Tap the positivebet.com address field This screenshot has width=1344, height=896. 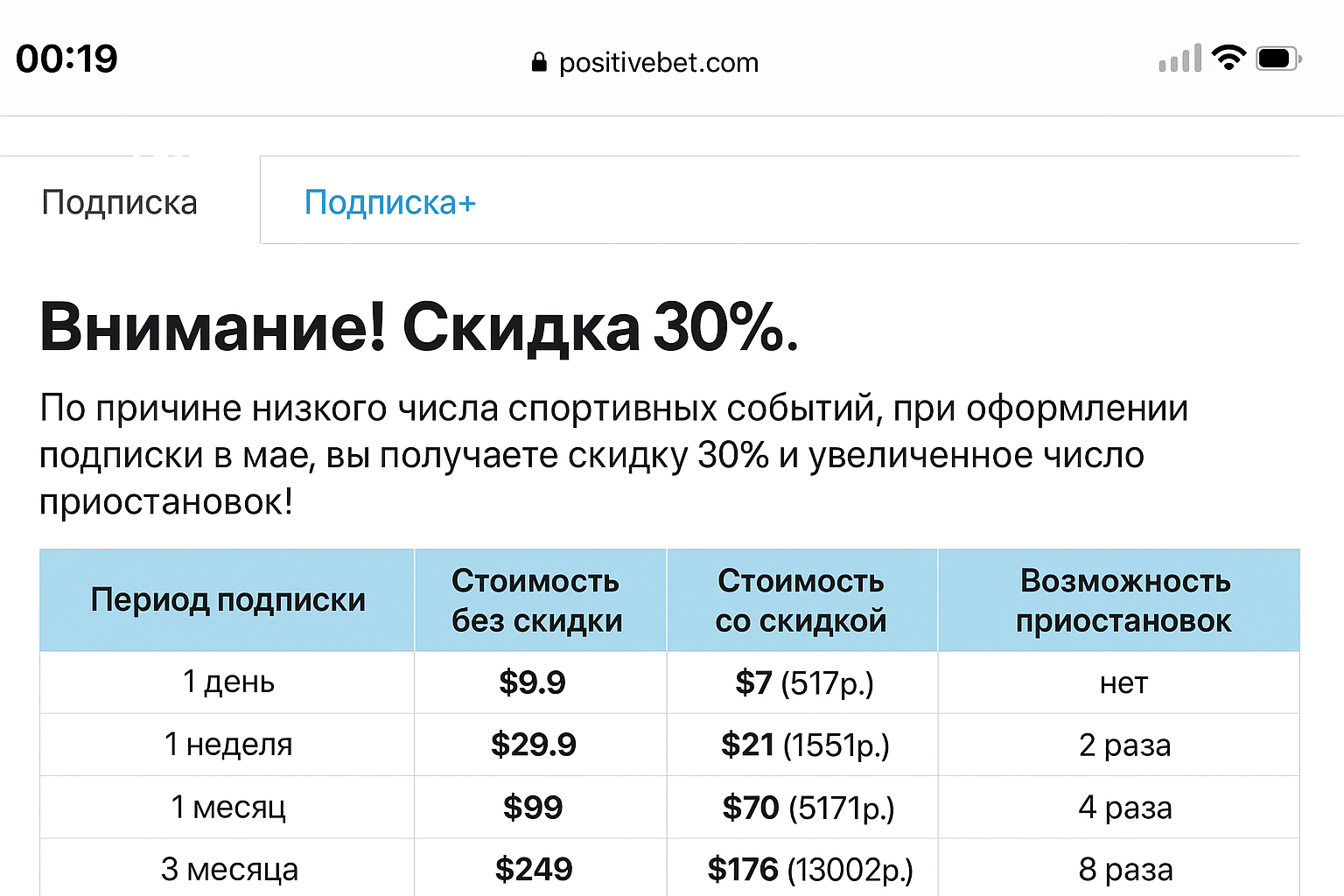click(x=658, y=62)
